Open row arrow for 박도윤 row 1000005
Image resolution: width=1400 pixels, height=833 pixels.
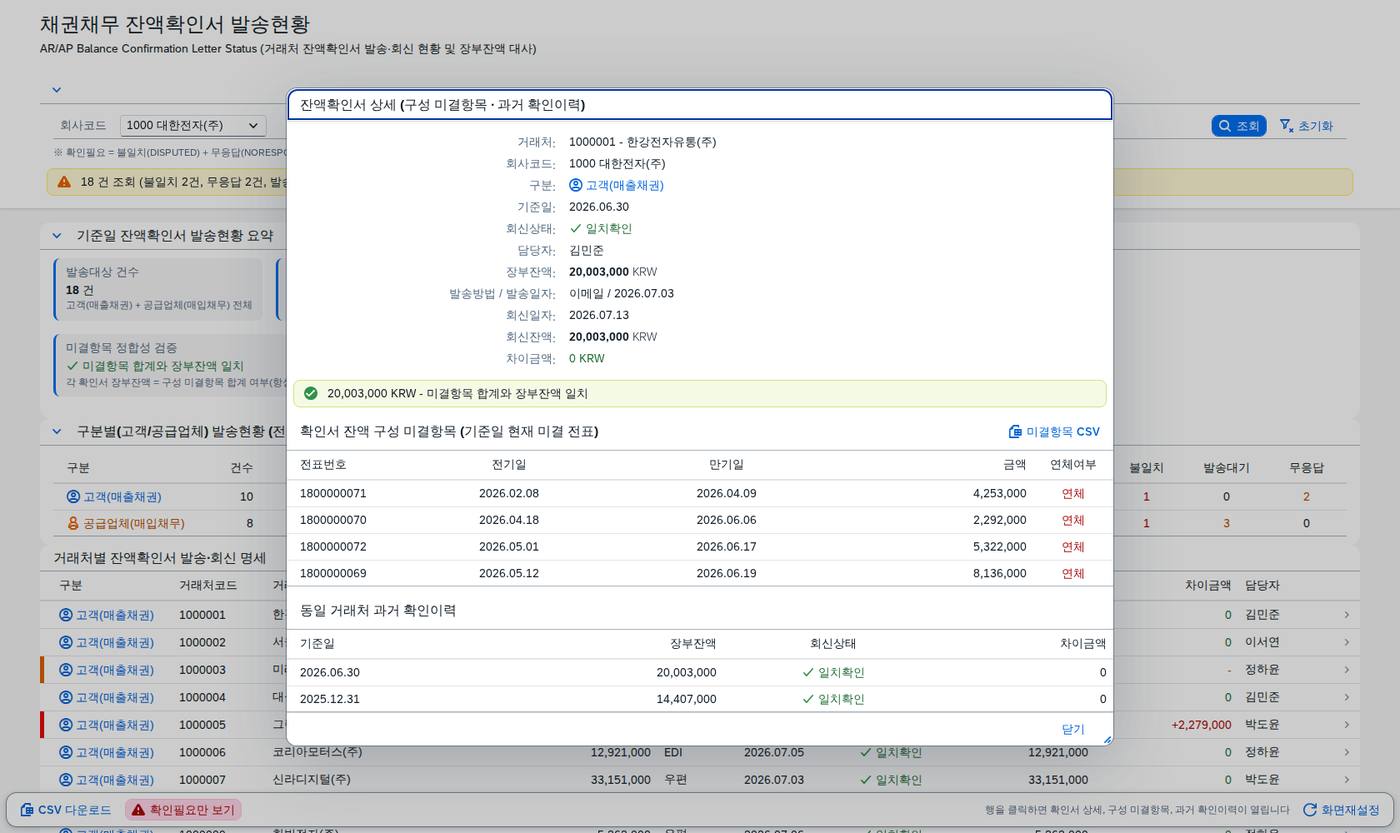(x=1346, y=725)
